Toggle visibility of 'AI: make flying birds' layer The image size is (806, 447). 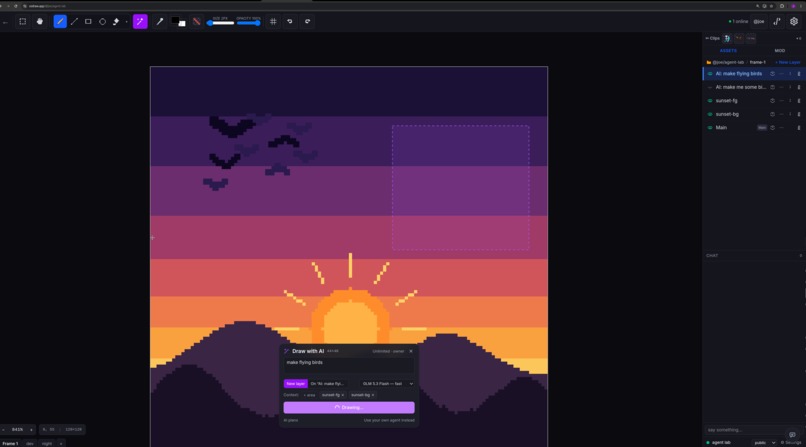[x=710, y=74]
